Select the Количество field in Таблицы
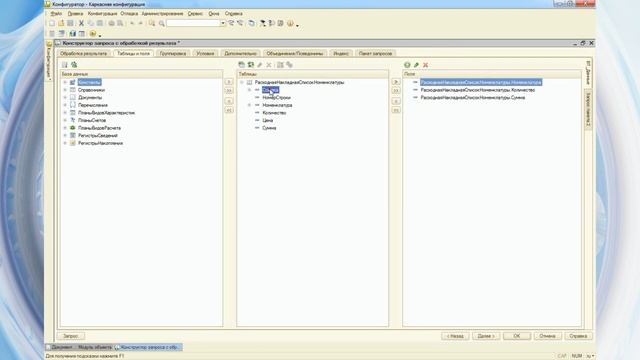The height and width of the screenshot is (360, 640). tap(274, 113)
